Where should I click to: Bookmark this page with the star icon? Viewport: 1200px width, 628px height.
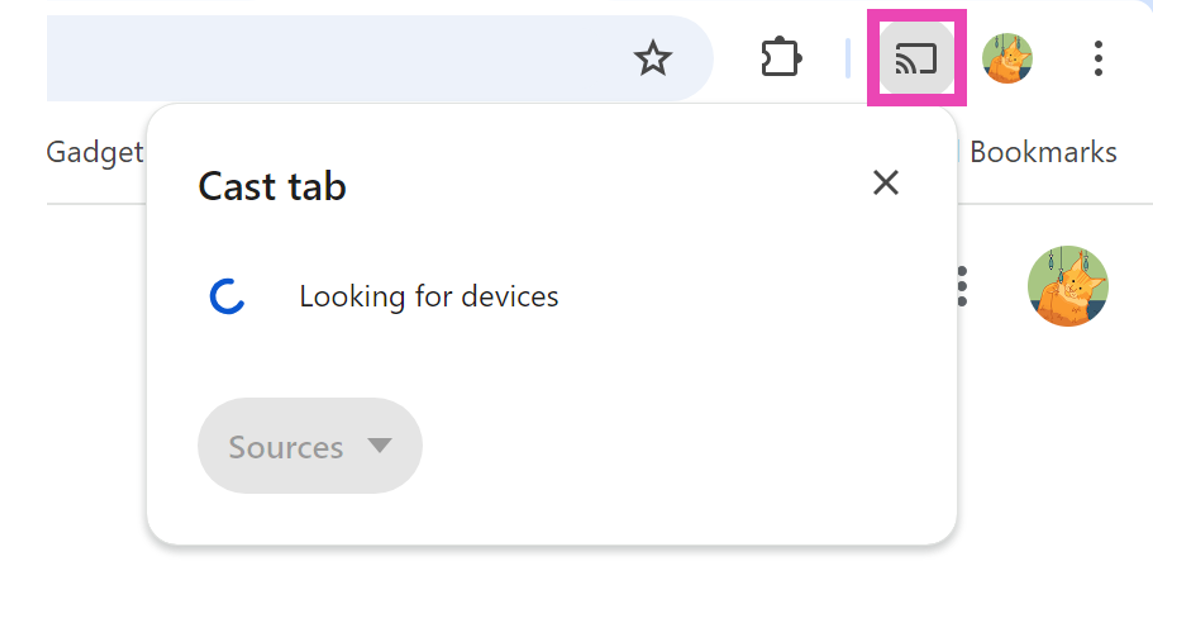tap(653, 59)
